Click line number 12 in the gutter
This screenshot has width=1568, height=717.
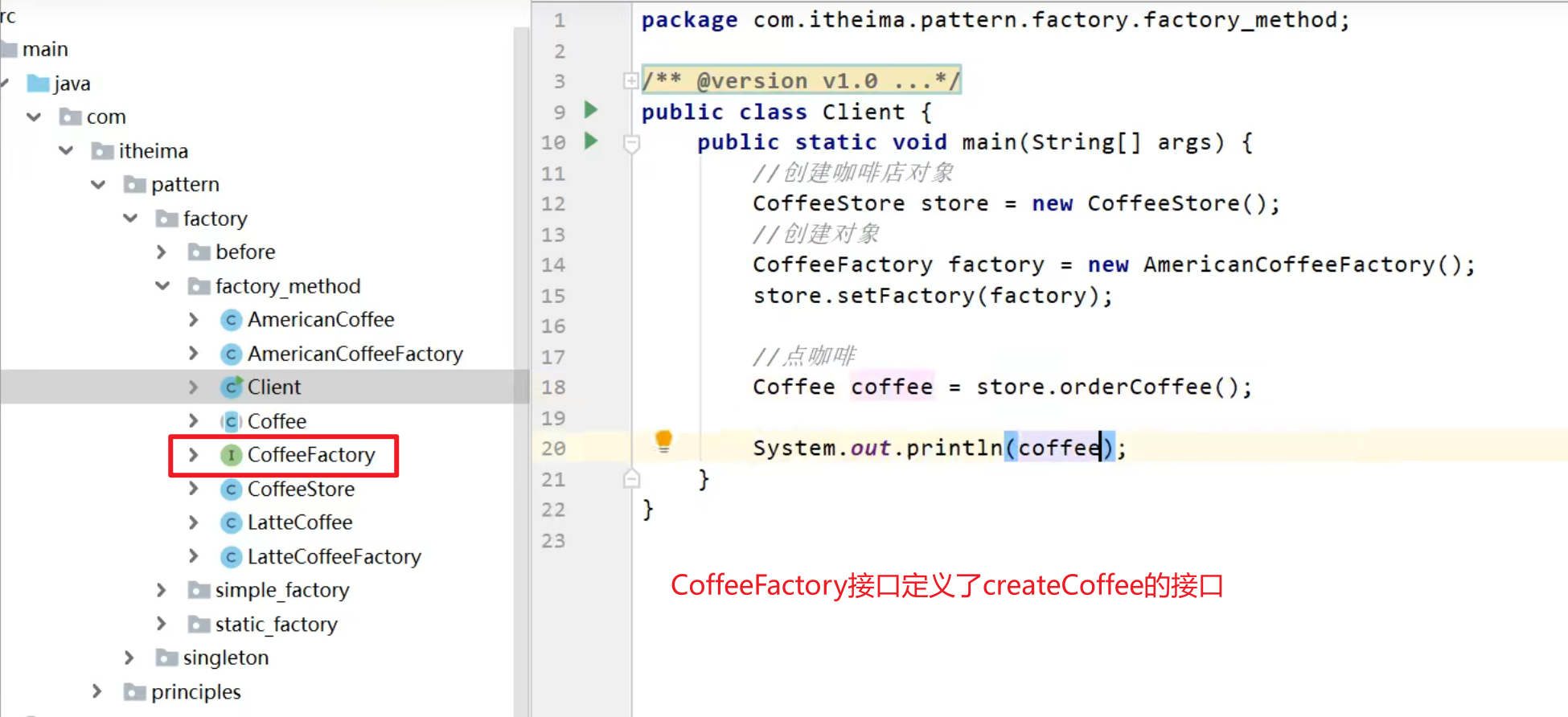(553, 204)
